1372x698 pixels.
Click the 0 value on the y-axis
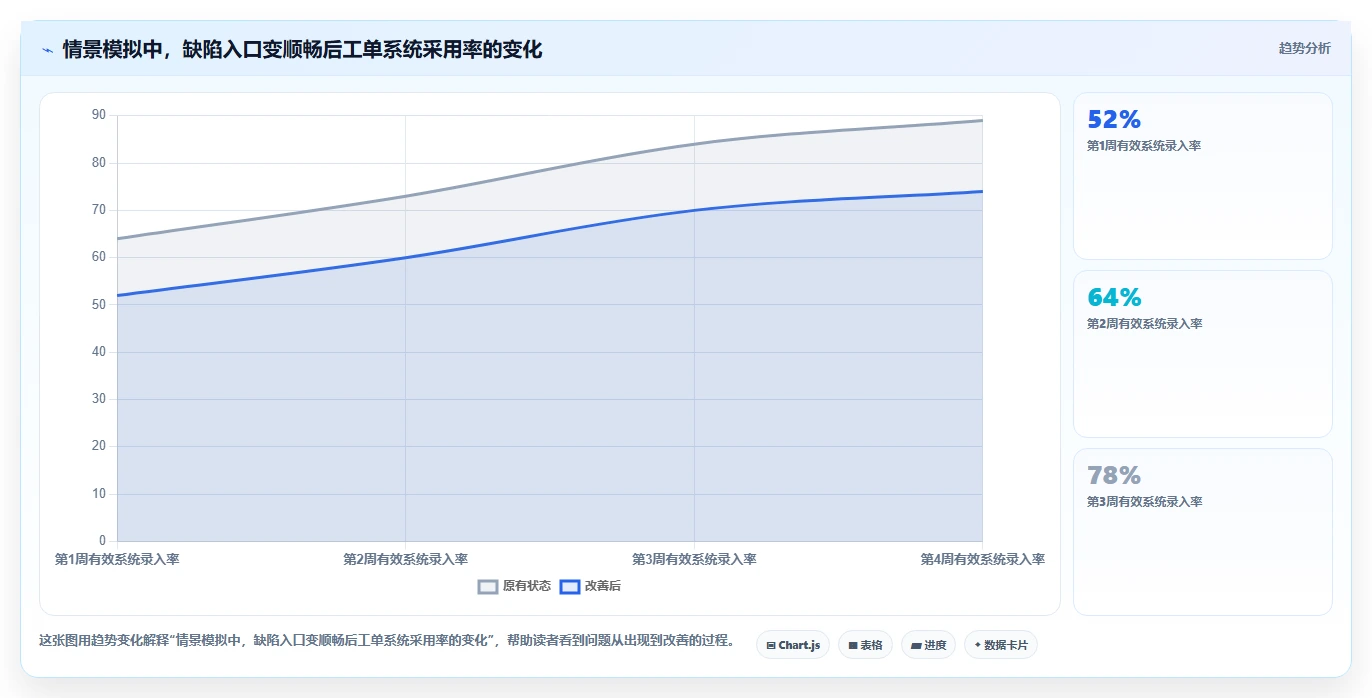[x=102, y=541]
